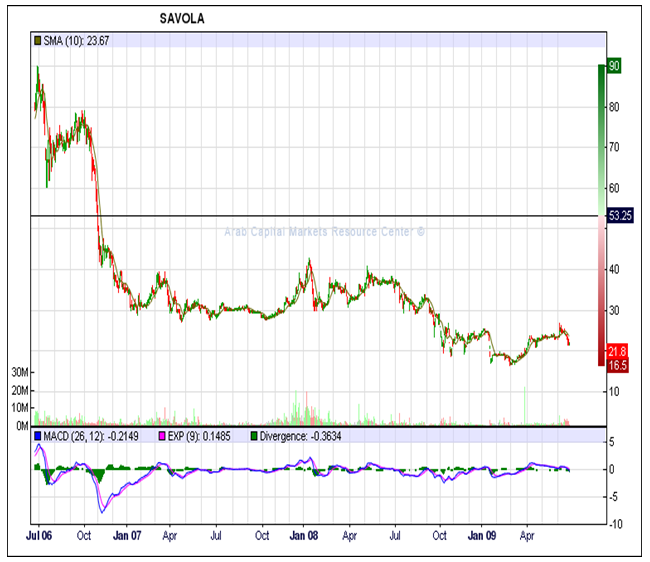Click the Jan 08 date axis label
The height and width of the screenshot is (562, 650).
click(x=304, y=535)
